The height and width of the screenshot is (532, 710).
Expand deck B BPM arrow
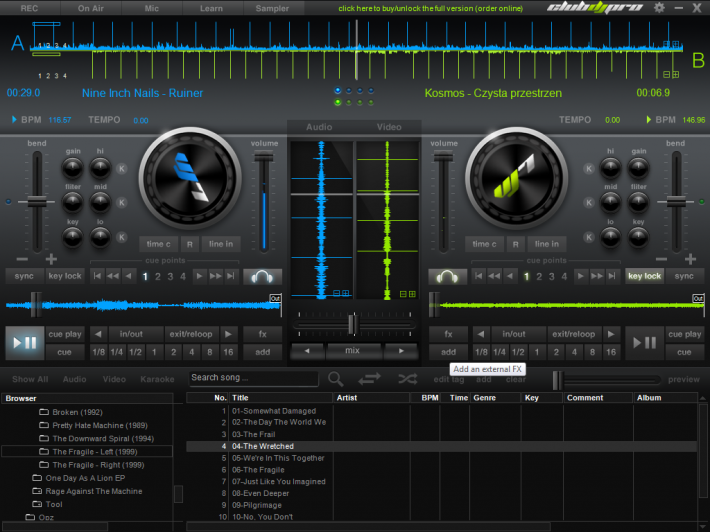(648, 120)
